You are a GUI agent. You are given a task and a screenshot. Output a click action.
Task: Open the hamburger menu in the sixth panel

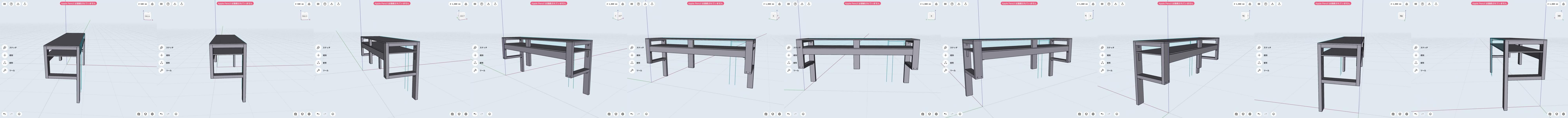(788, 4)
